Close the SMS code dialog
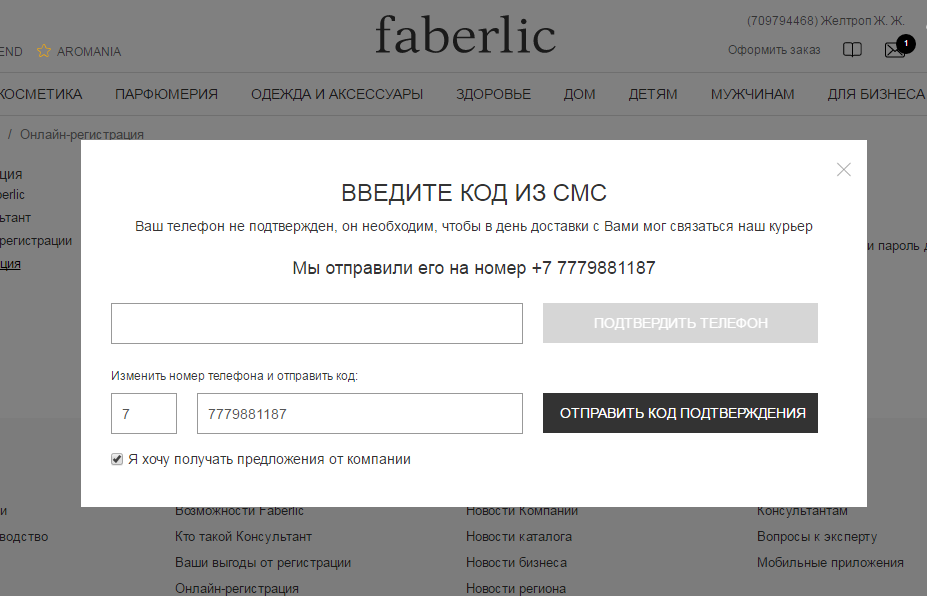 844,170
